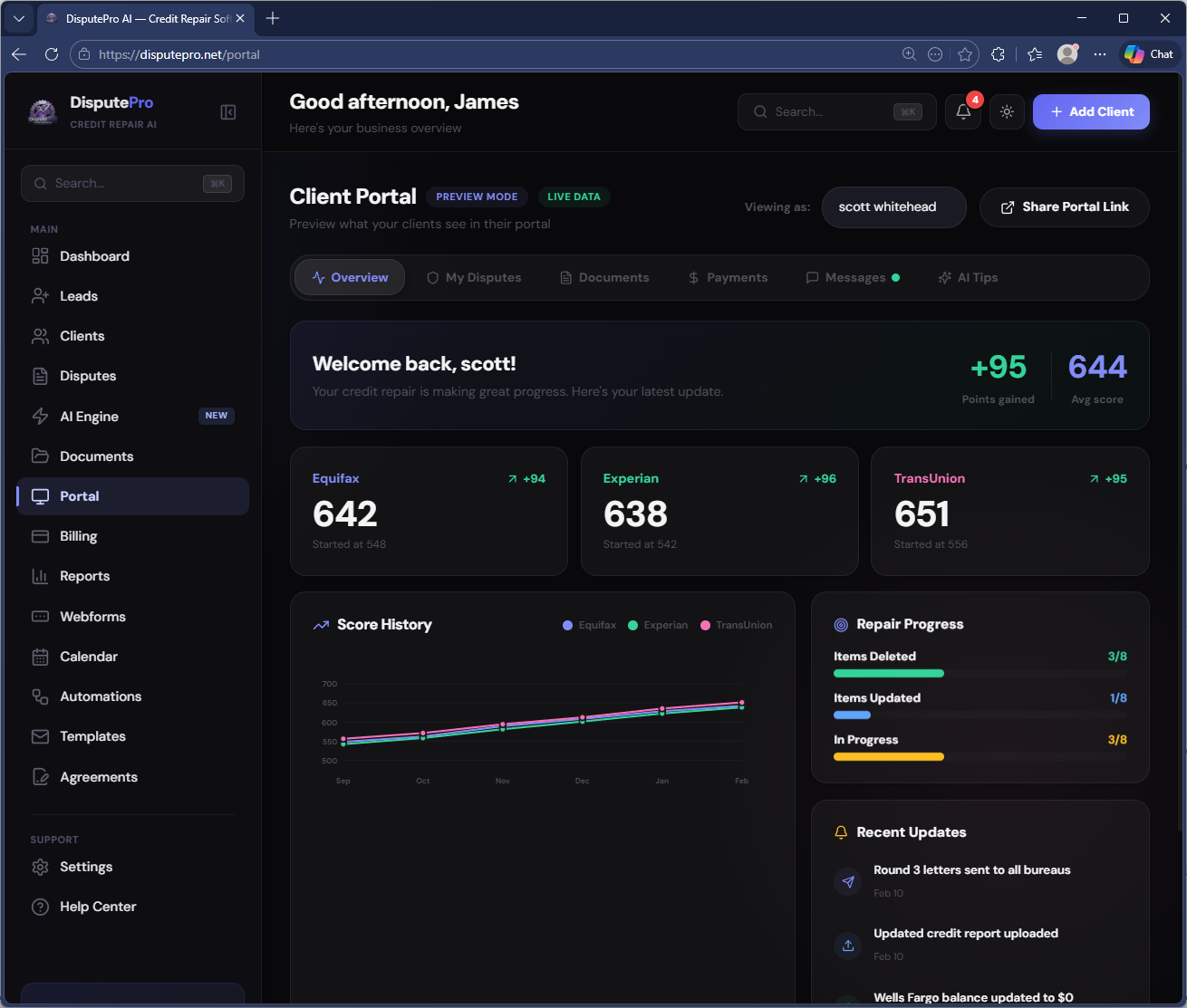Switch to the Payments tab
The width and height of the screenshot is (1187, 1008).
pyautogui.click(x=728, y=277)
